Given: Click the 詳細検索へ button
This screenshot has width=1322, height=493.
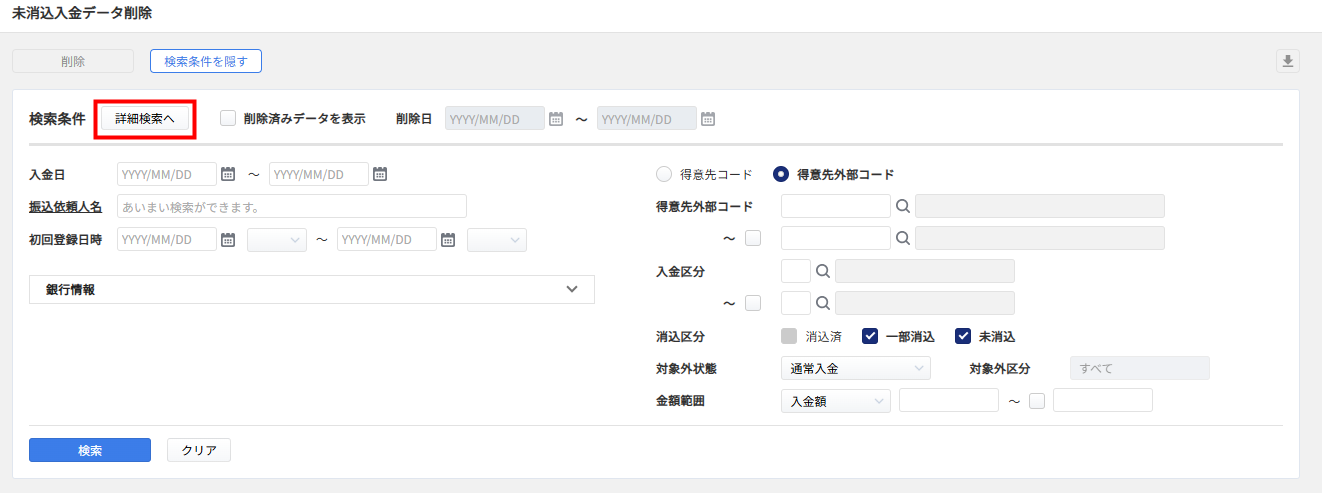Looking at the screenshot, I should point(145,119).
